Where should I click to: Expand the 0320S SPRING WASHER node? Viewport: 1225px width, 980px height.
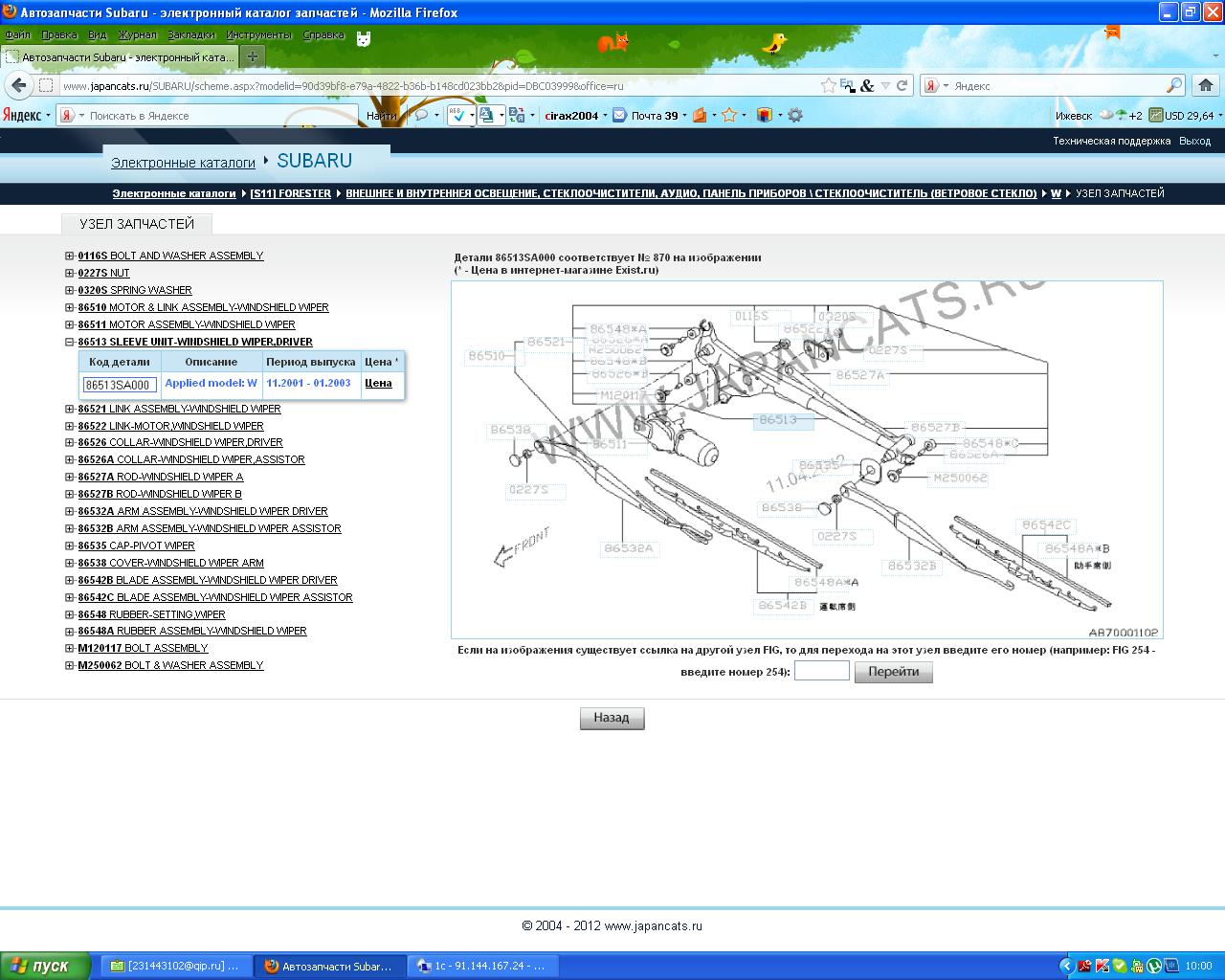(x=70, y=290)
